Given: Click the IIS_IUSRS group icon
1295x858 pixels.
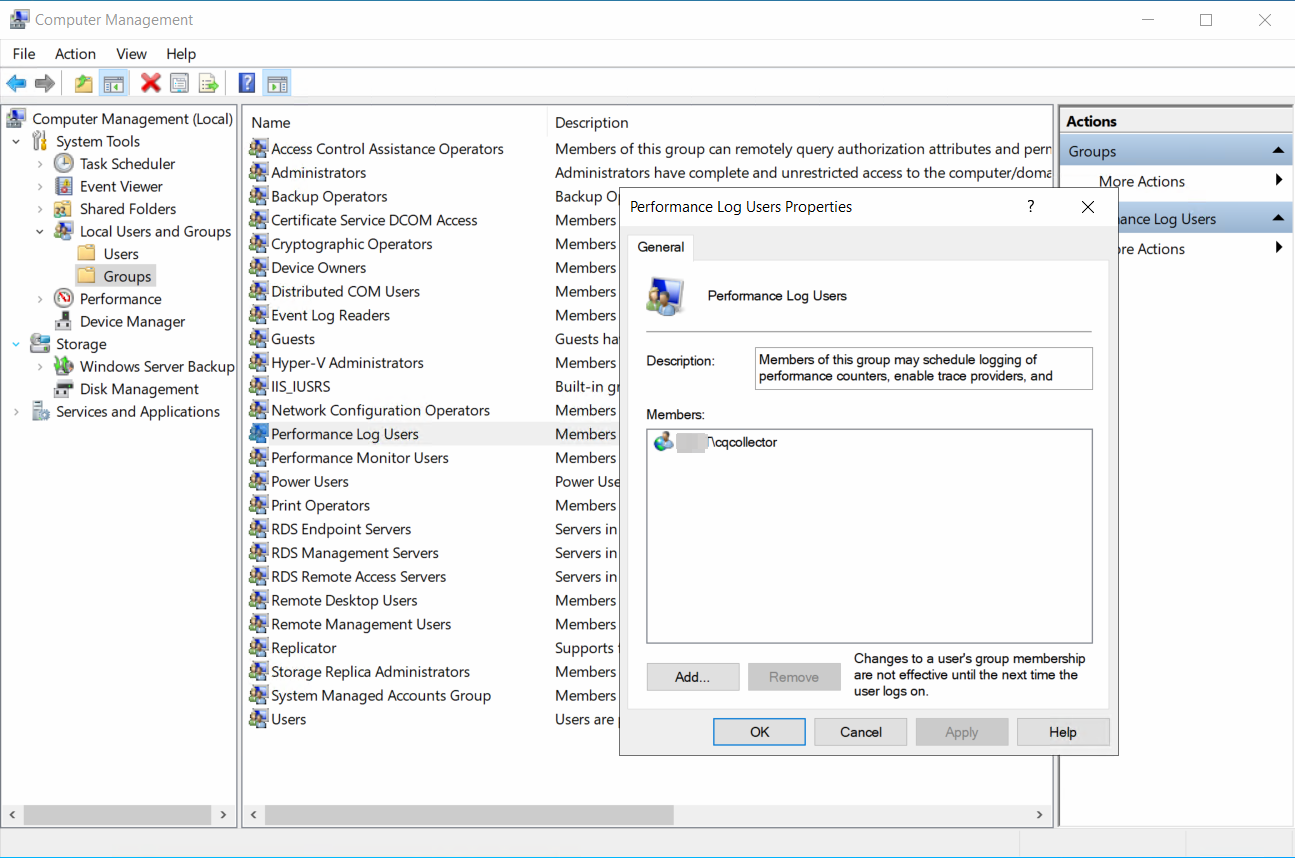Looking at the screenshot, I should tap(258, 386).
